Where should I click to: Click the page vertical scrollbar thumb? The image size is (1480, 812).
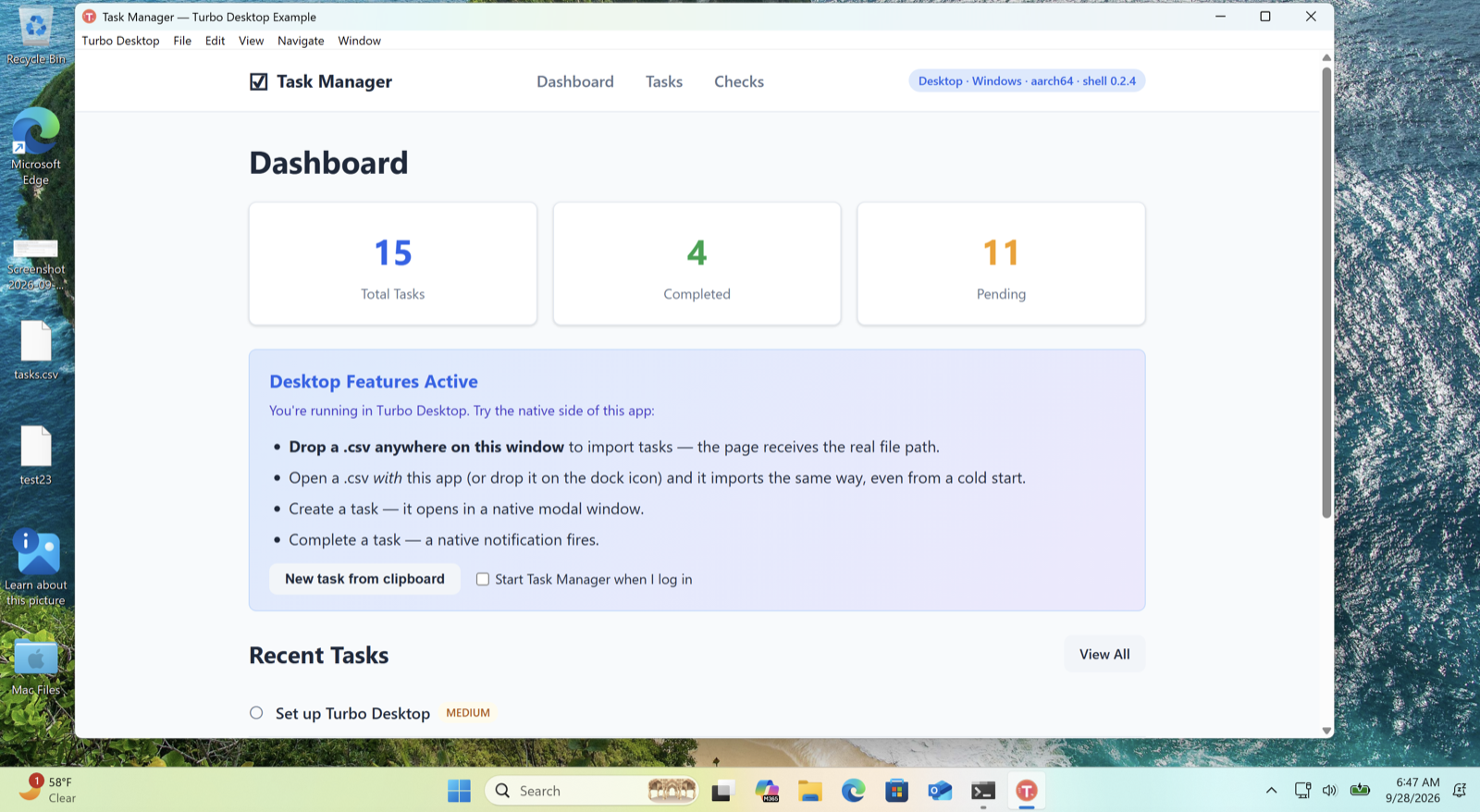1326,291
